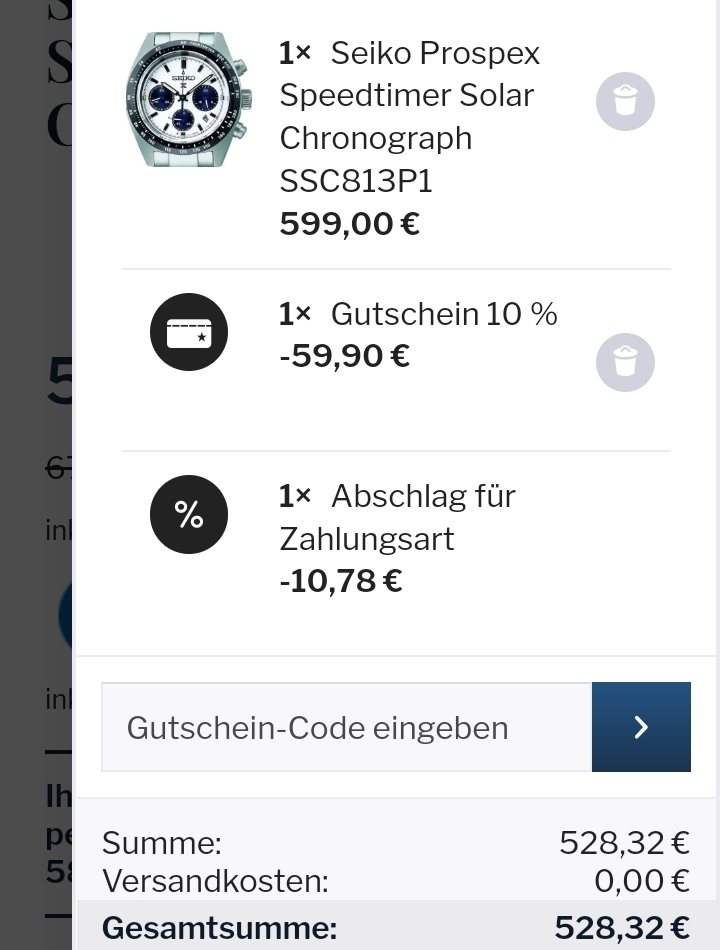Open the Seiko Prospex Speedtimer Solar Chronograph title
The image size is (720, 950).
410,116
